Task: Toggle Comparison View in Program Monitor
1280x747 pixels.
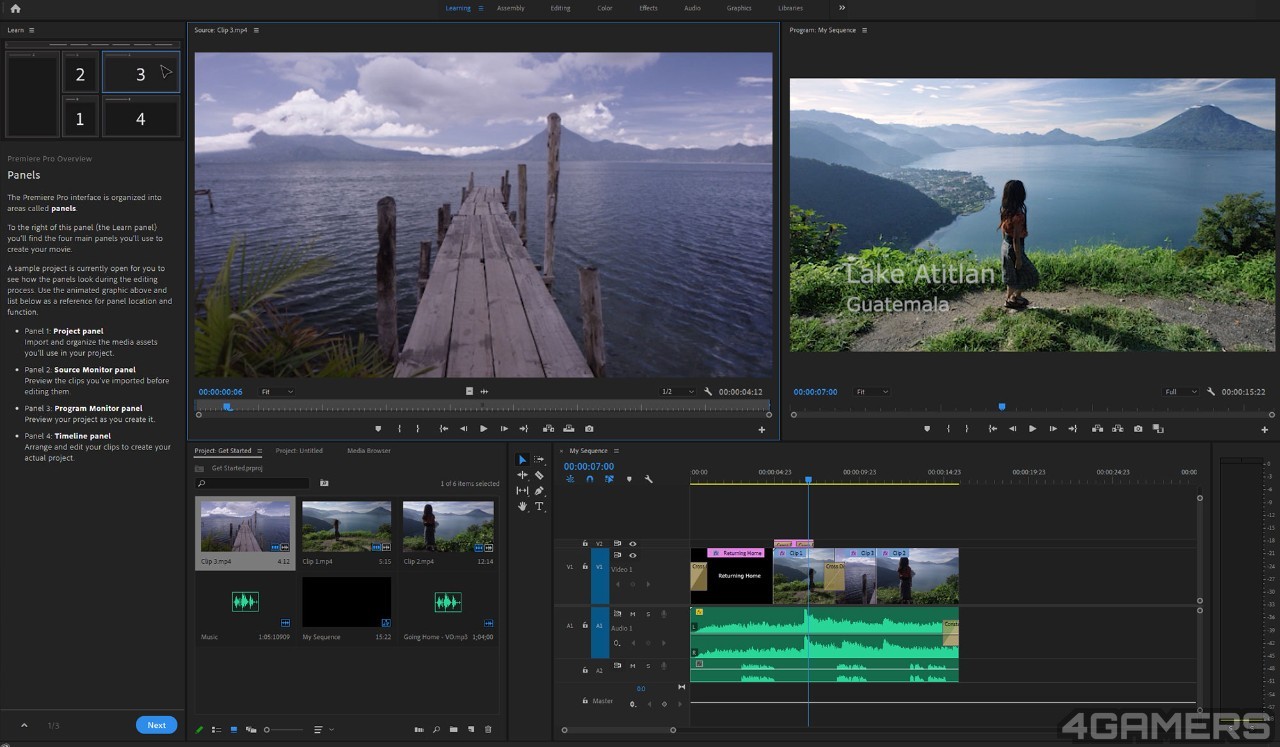Action: coord(1158,429)
